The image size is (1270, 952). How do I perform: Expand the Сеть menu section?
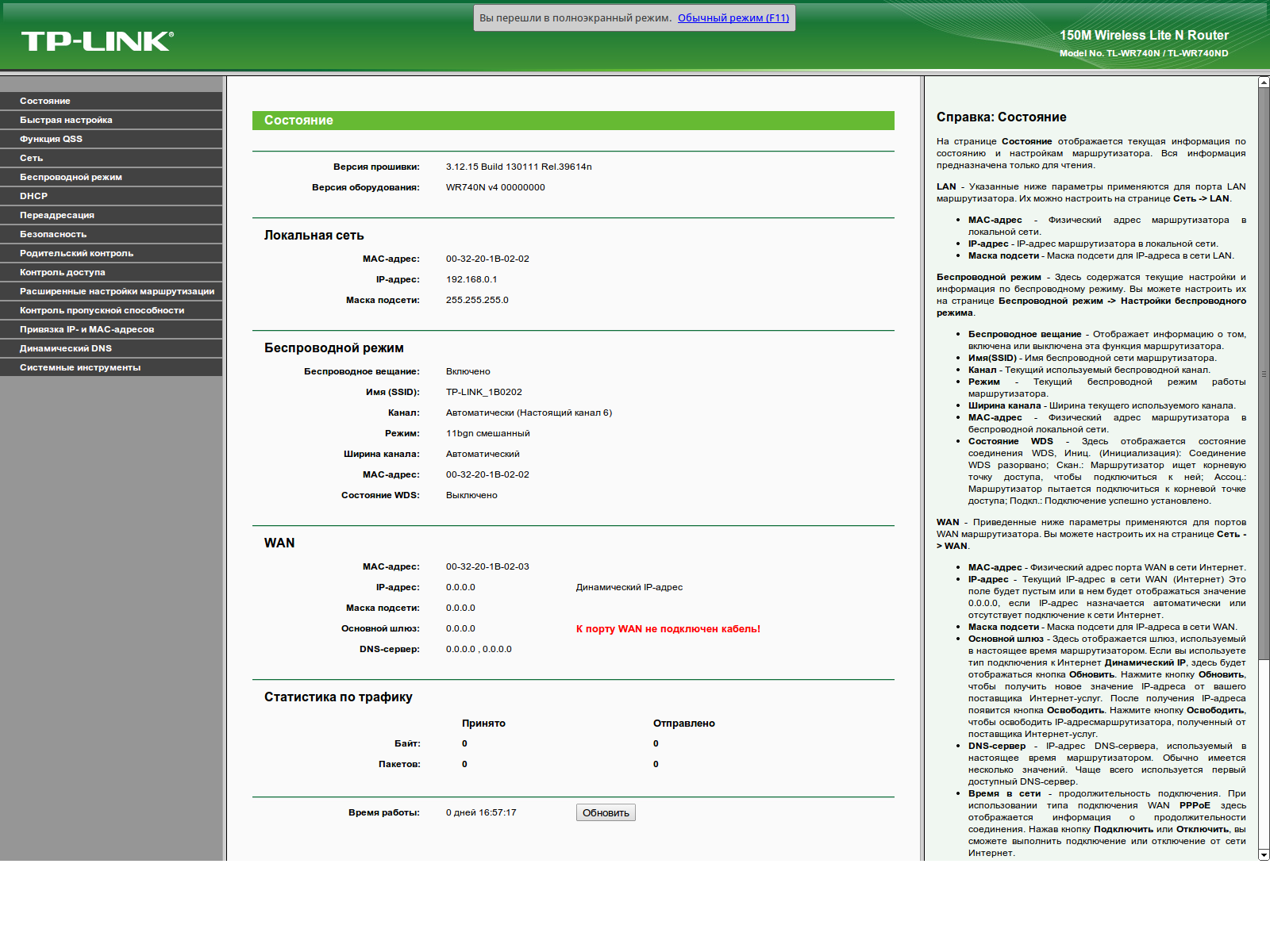[x=32, y=158]
